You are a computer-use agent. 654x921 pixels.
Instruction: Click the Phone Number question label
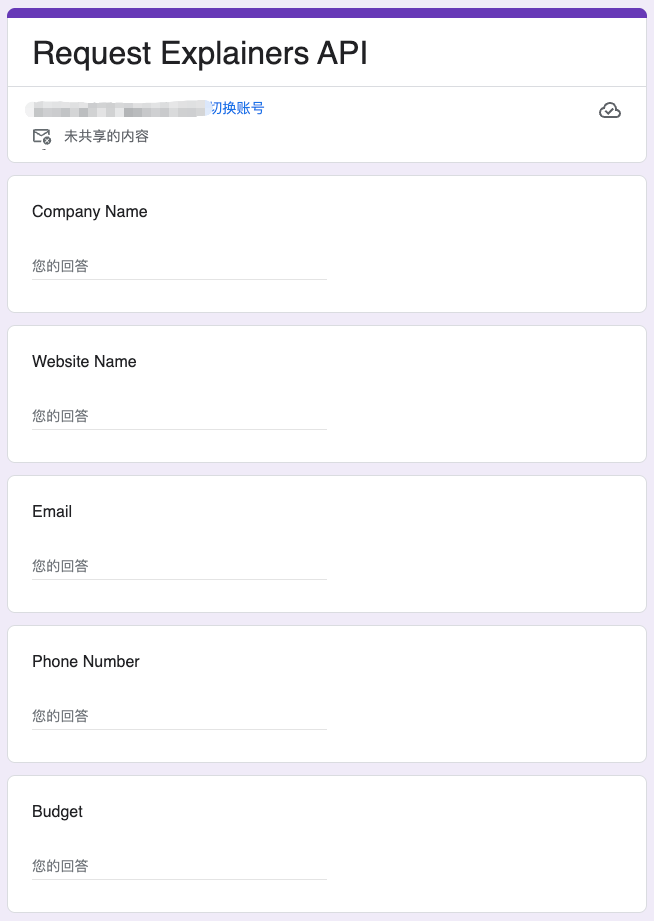click(x=86, y=662)
